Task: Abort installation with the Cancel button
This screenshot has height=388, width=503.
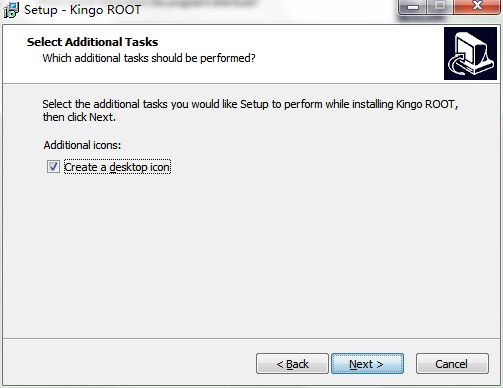Action: point(452,364)
